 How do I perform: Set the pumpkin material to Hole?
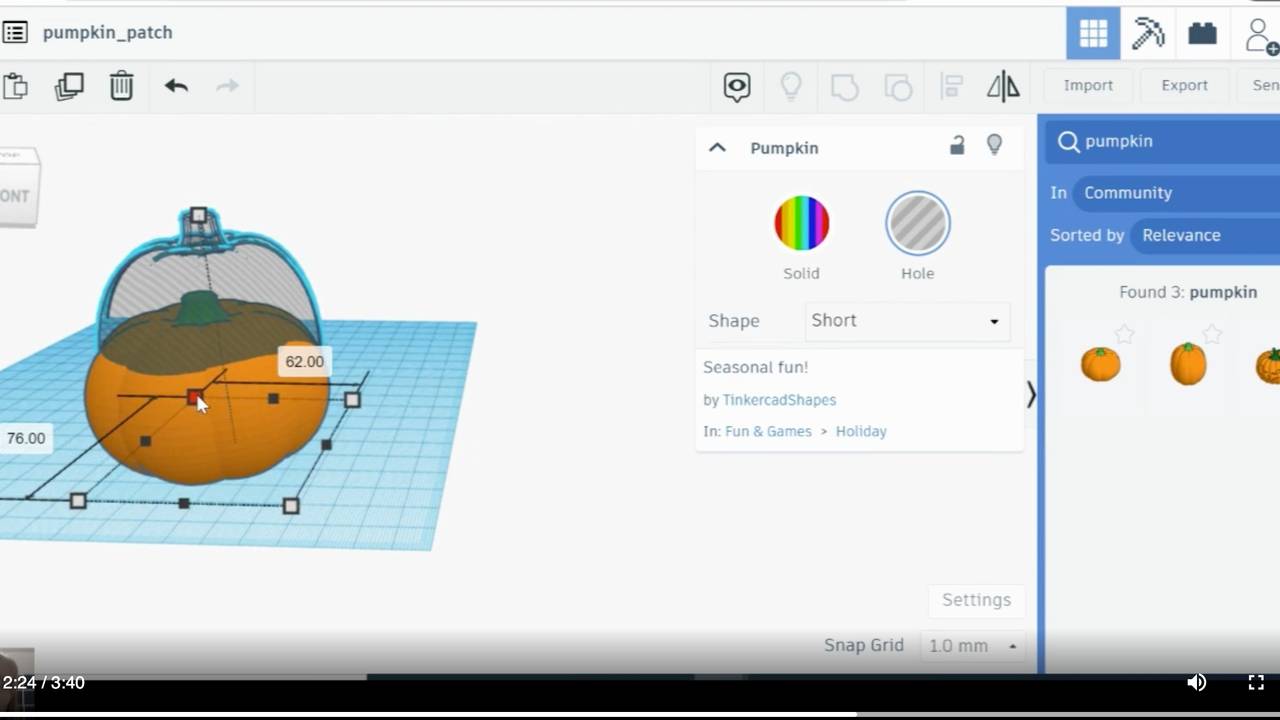(x=917, y=222)
